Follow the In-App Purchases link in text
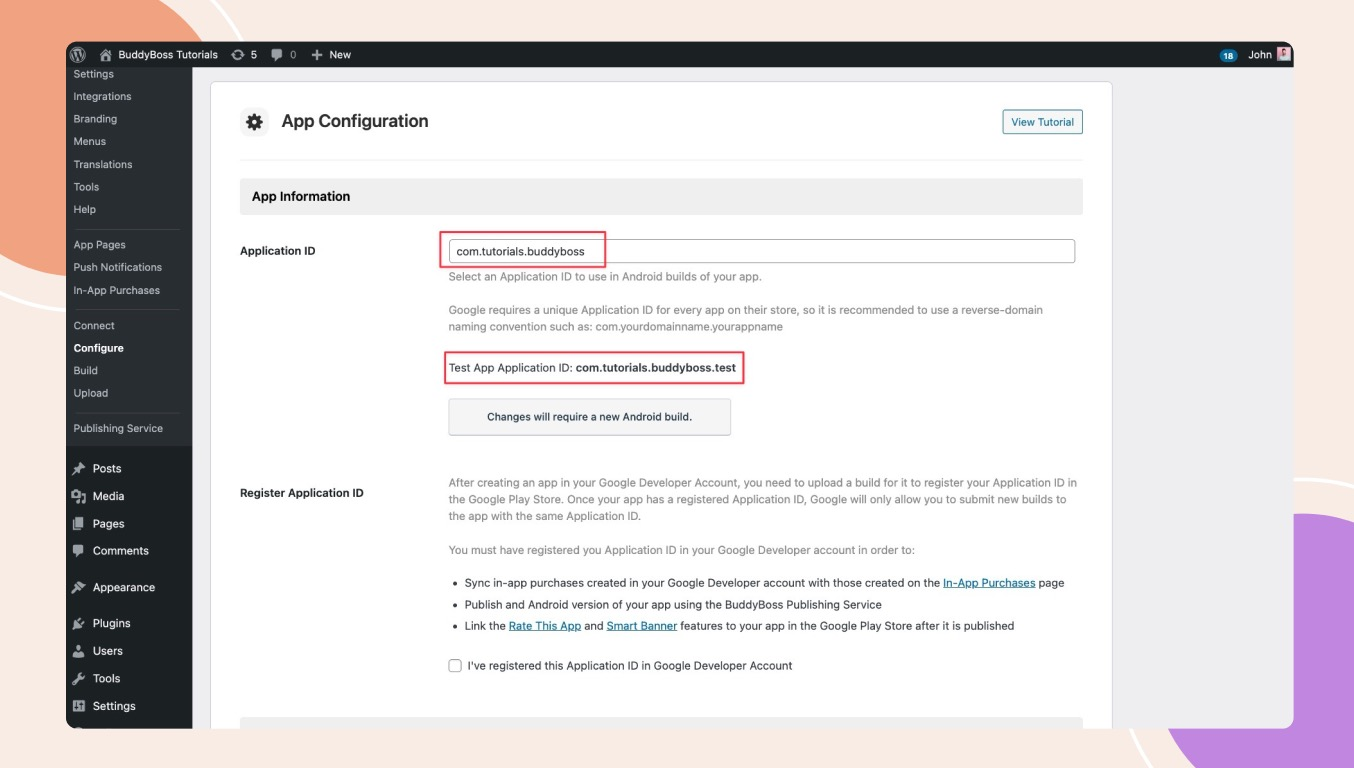The width and height of the screenshot is (1354, 768). [989, 583]
